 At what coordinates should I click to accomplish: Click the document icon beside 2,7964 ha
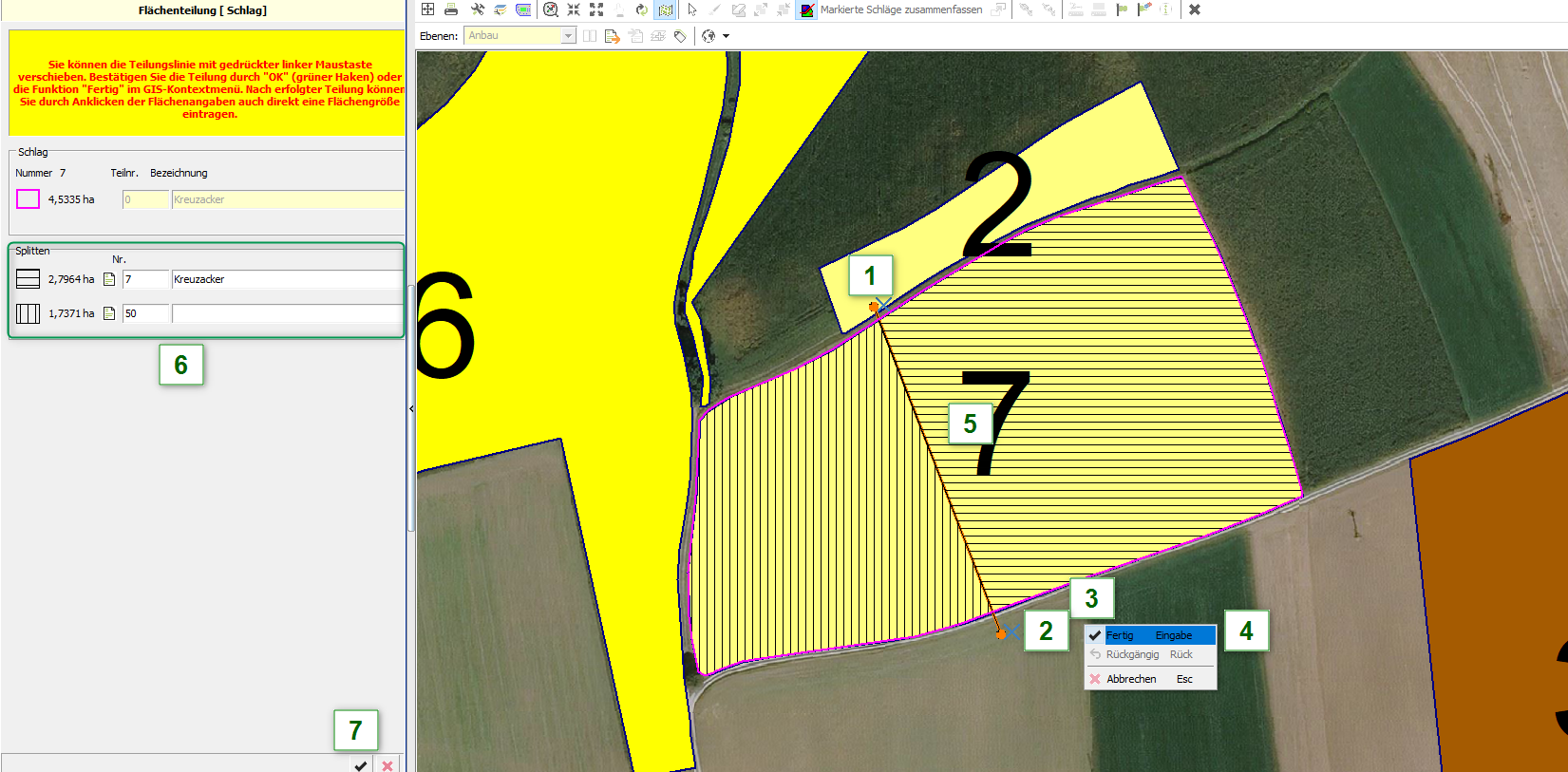coord(109,279)
